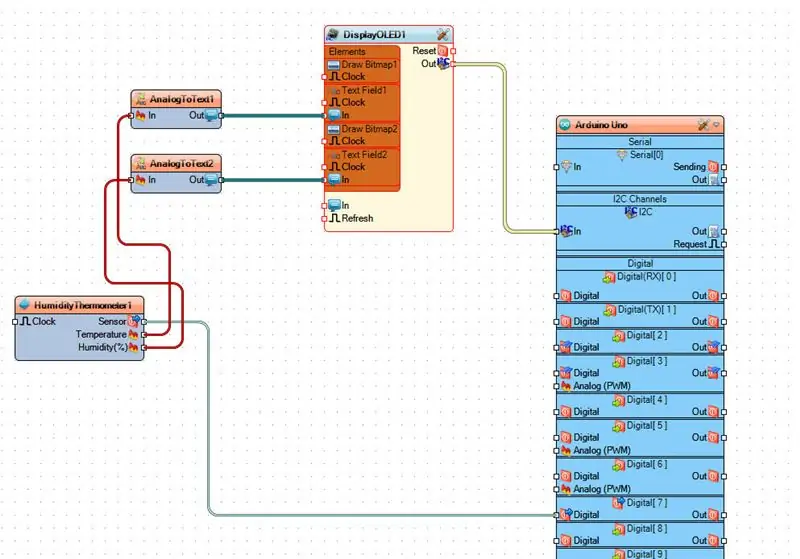The width and height of the screenshot is (800, 559).
Task: Click AnalogToText1 In pin
Action: tap(131, 116)
